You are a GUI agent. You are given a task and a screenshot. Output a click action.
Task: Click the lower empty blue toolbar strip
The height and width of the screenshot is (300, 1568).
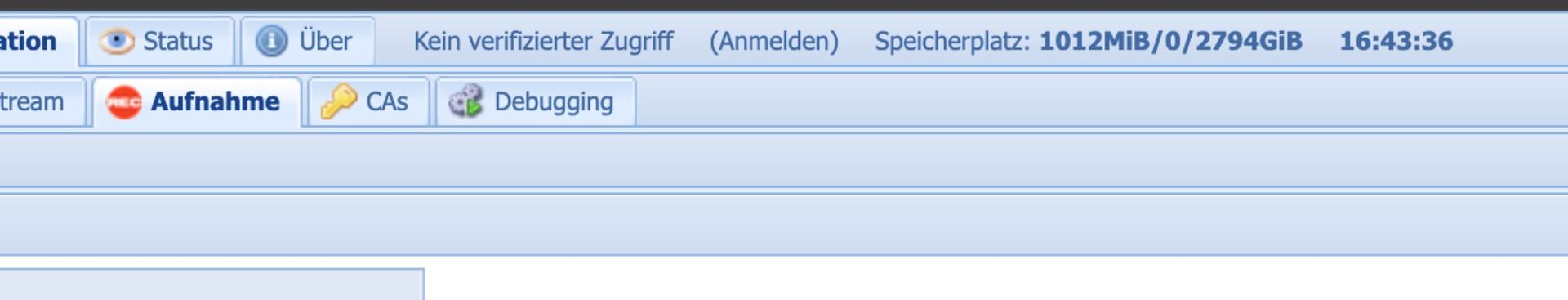coord(784,224)
